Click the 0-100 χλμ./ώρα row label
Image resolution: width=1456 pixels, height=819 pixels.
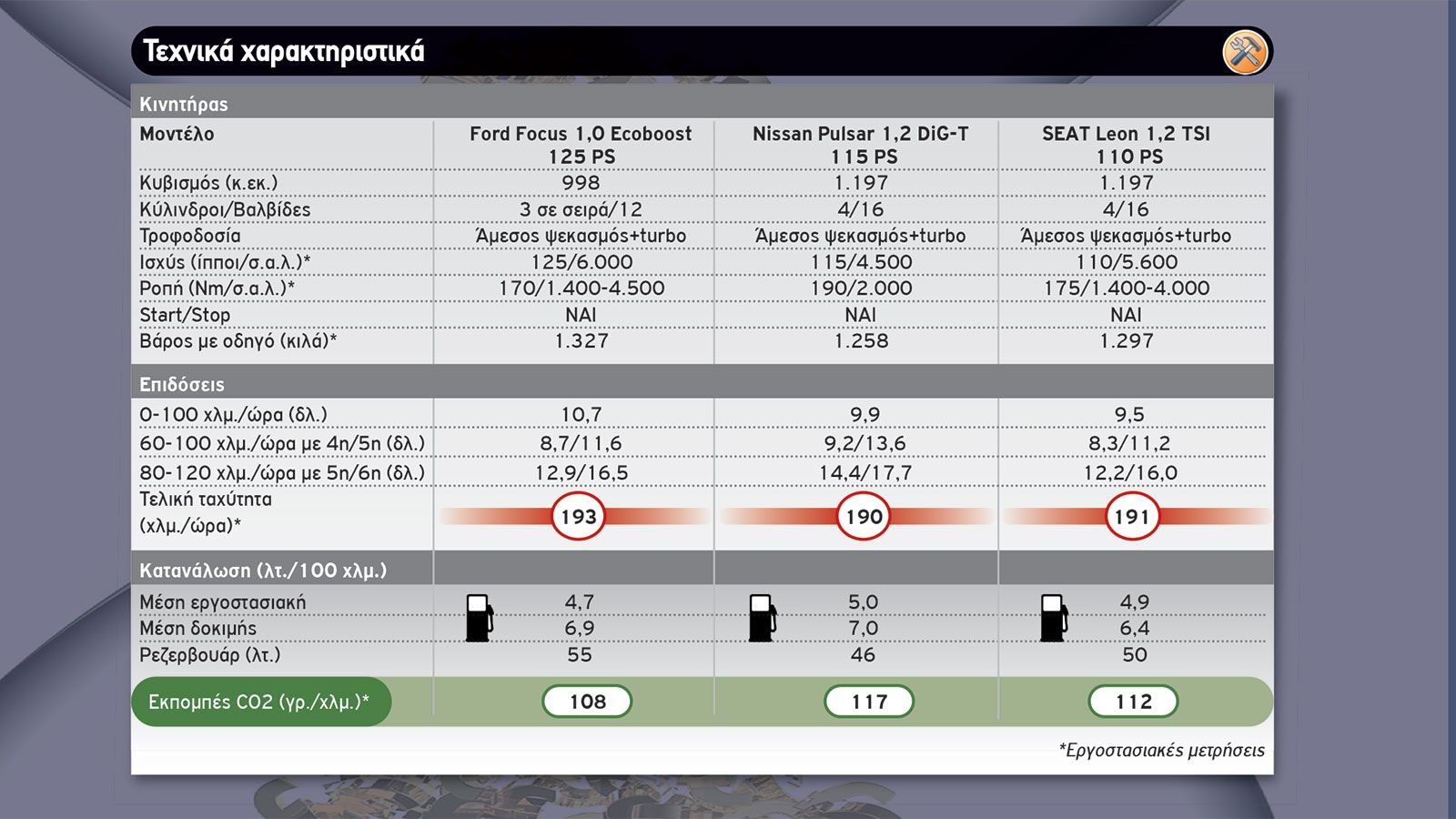click(x=233, y=415)
